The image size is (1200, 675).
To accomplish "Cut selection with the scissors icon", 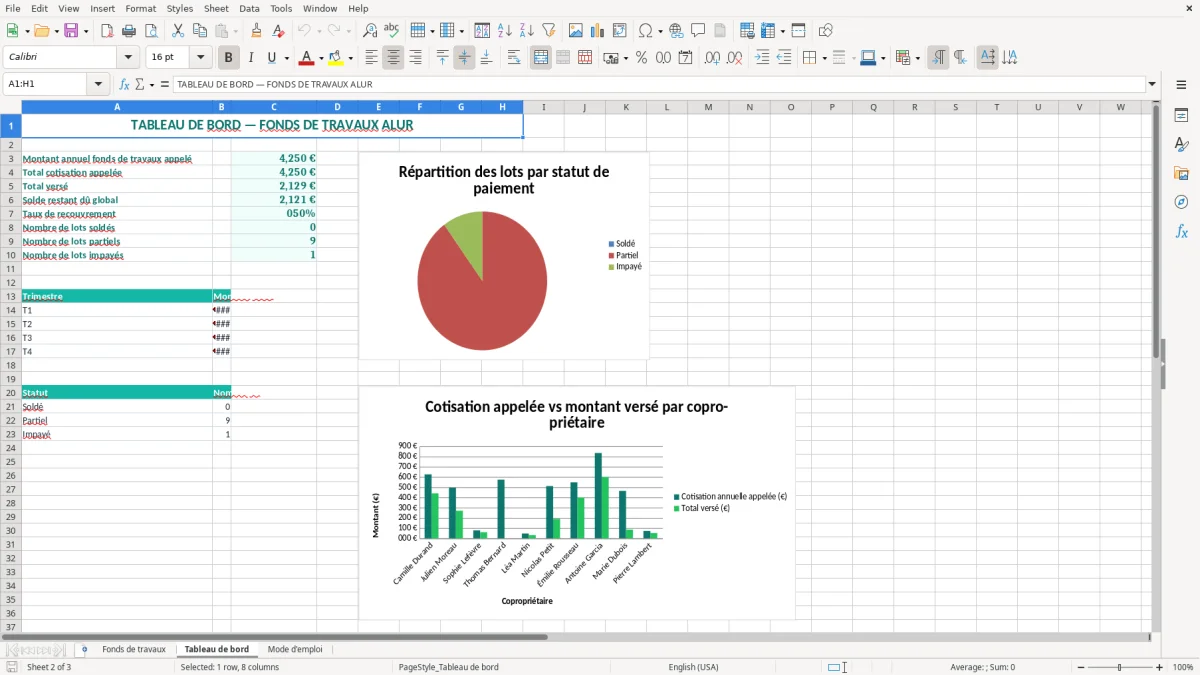I will (x=177, y=31).
